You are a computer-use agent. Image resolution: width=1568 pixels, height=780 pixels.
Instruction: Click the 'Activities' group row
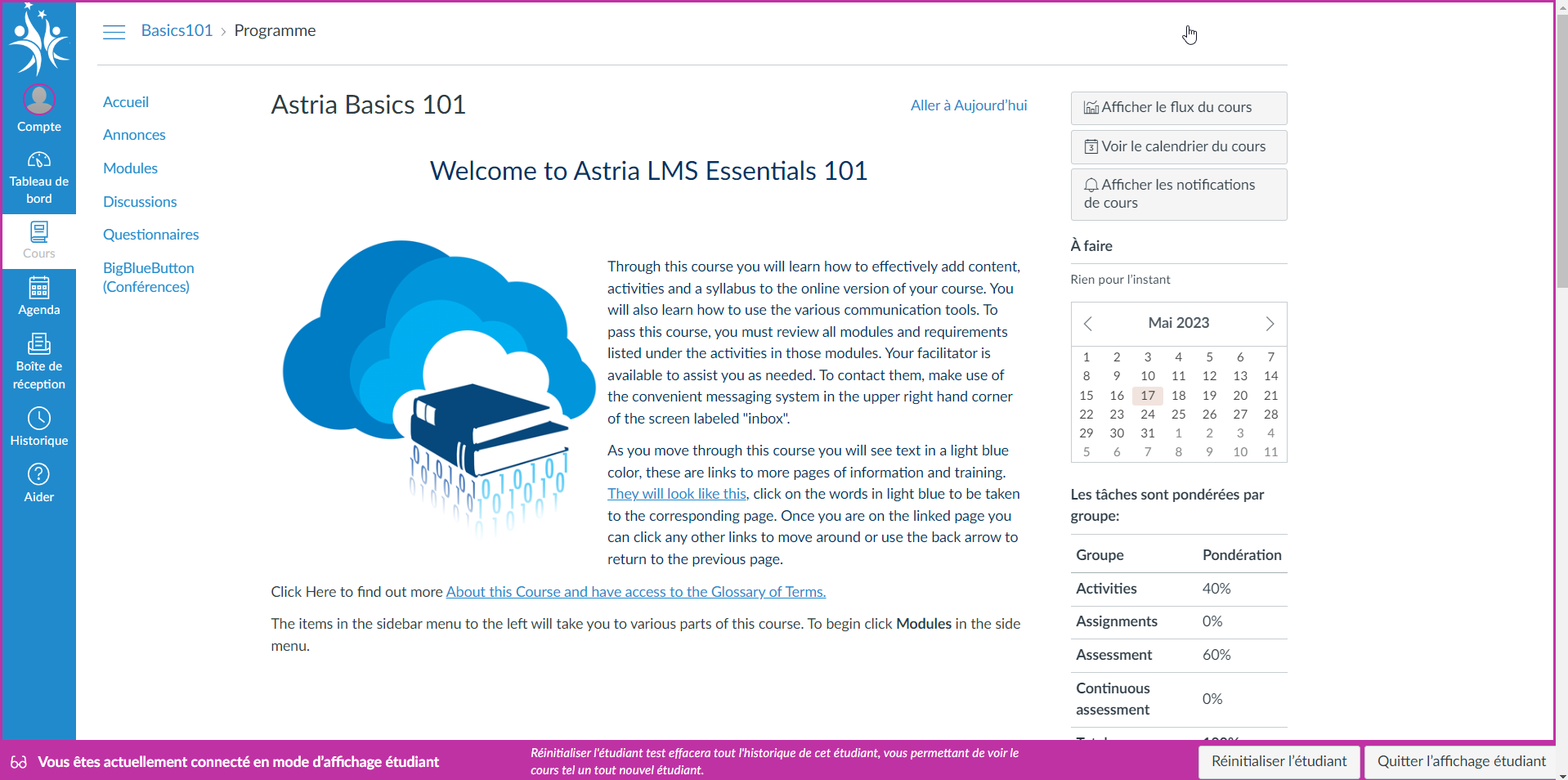click(x=1179, y=589)
